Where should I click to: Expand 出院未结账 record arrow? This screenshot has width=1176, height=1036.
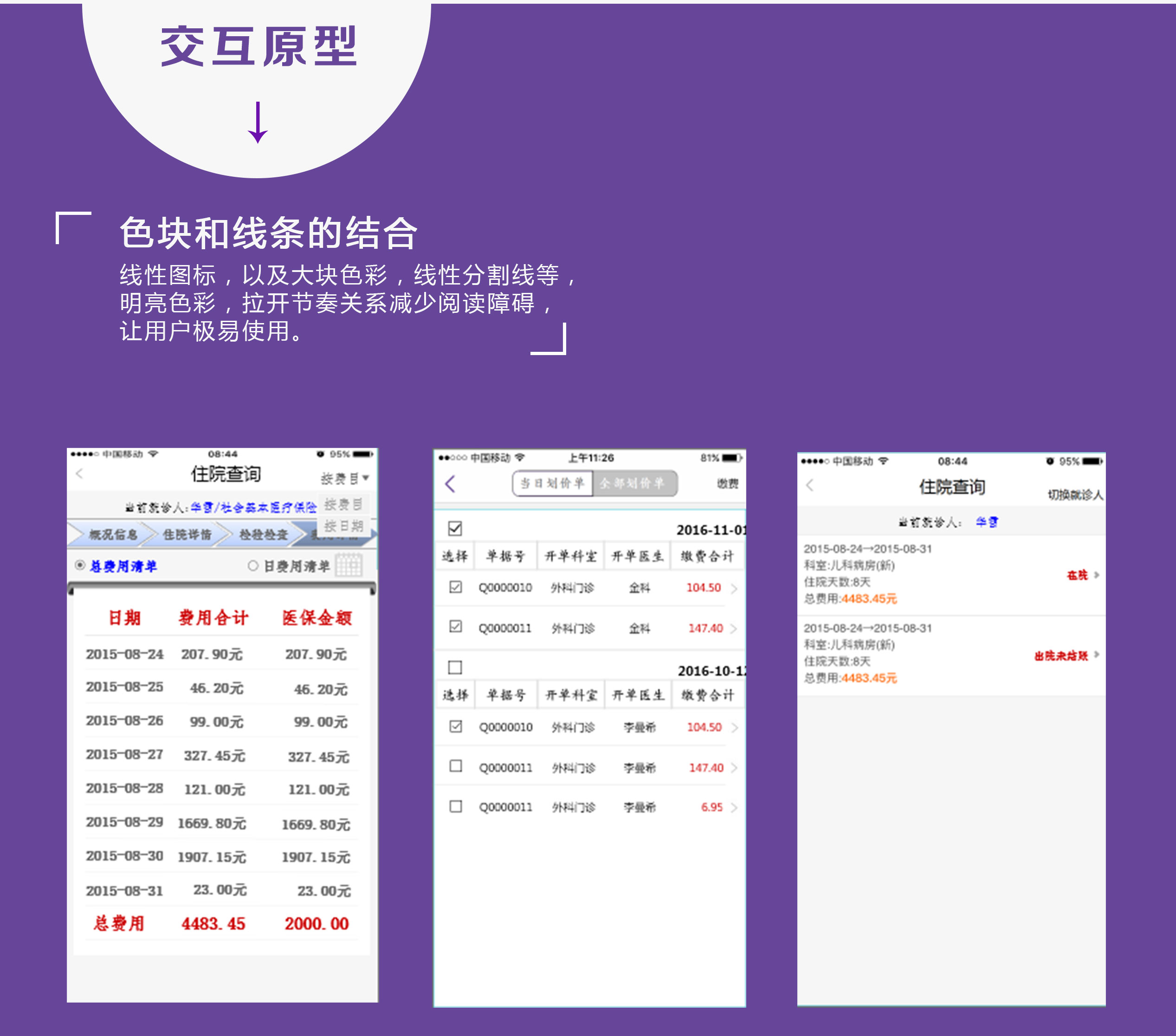(x=1097, y=654)
